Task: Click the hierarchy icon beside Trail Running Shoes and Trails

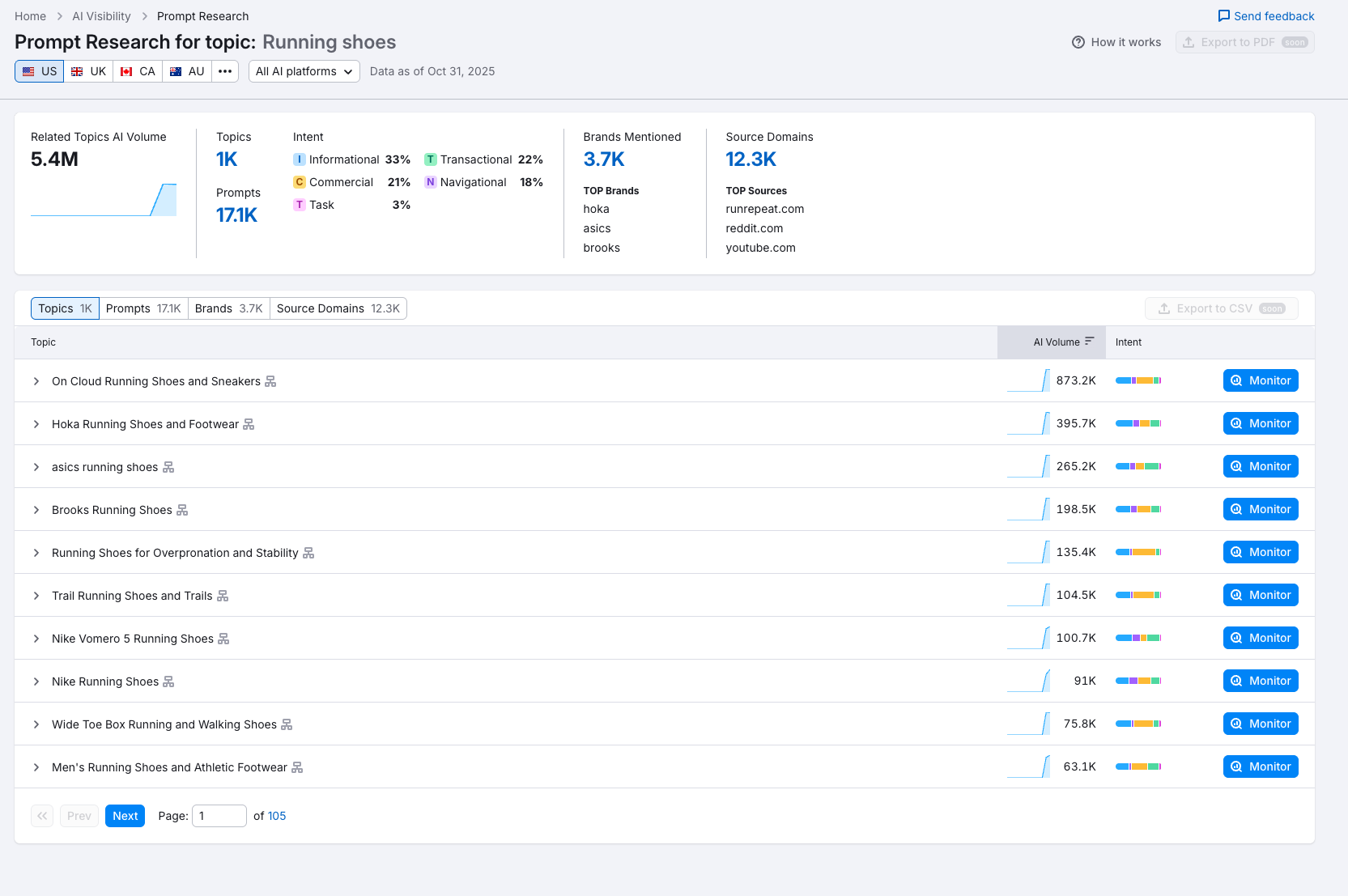Action: point(223,596)
